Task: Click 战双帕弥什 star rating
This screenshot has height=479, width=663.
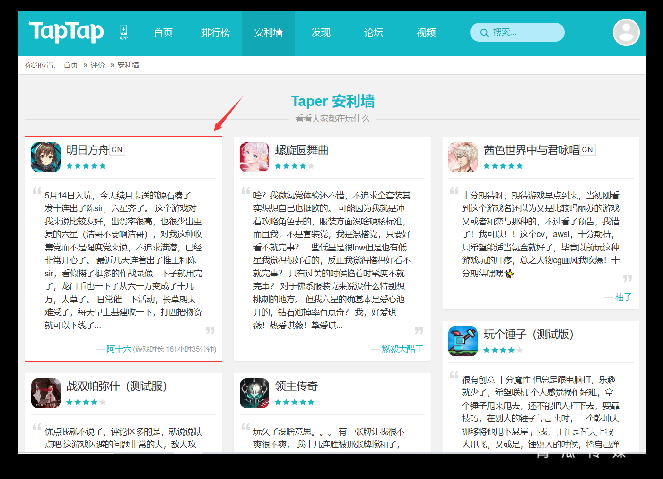Action: point(86,402)
